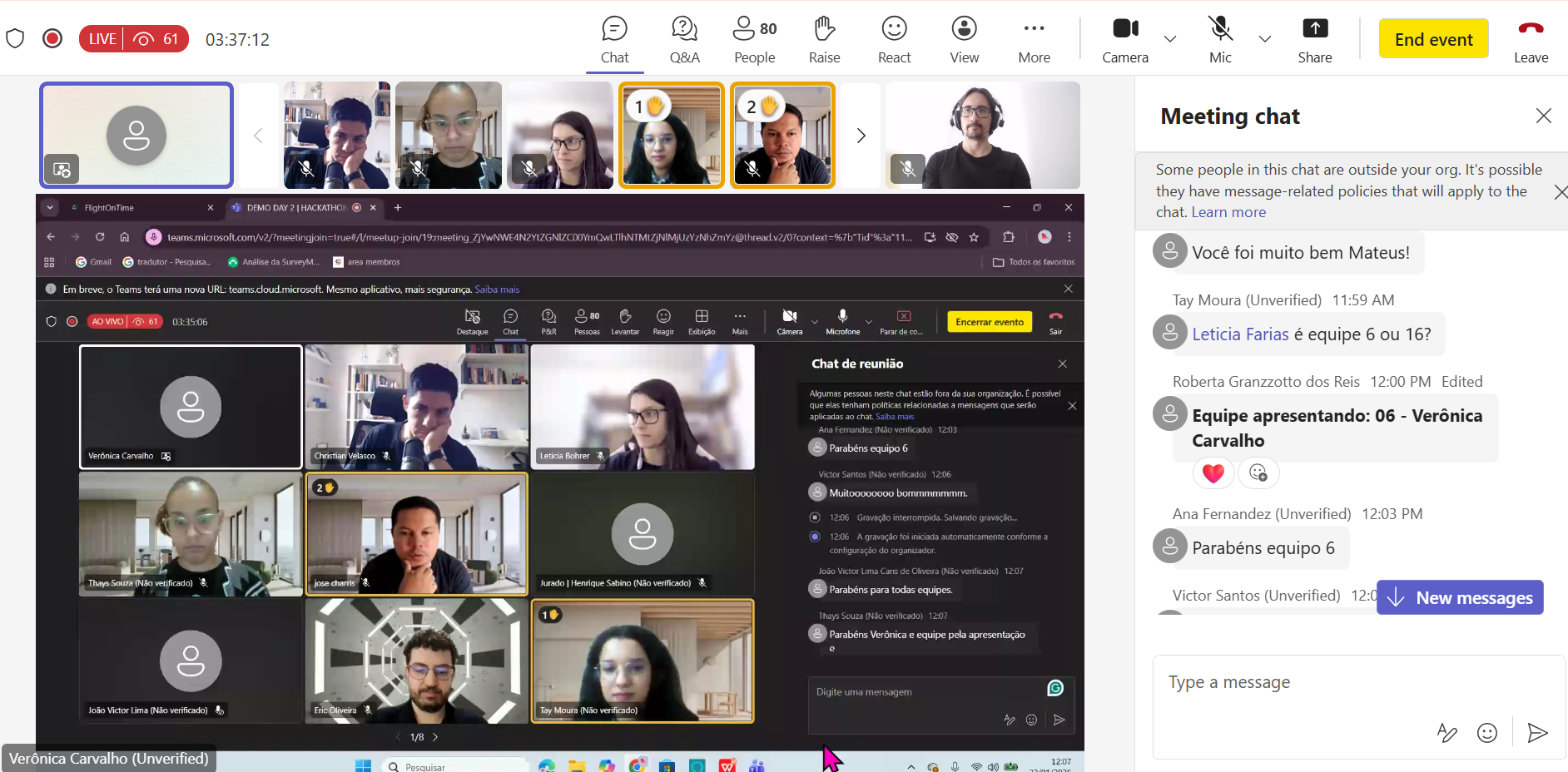
Task: Switch to the Chat tab
Action: click(x=614, y=39)
